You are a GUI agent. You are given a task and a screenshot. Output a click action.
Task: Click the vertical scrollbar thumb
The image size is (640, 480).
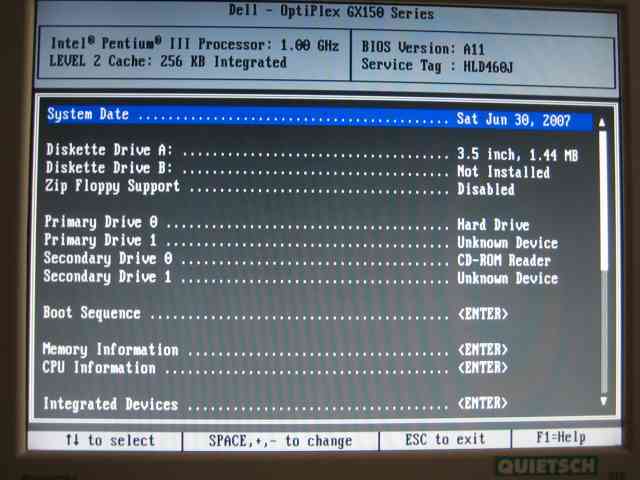(x=603, y=200)
